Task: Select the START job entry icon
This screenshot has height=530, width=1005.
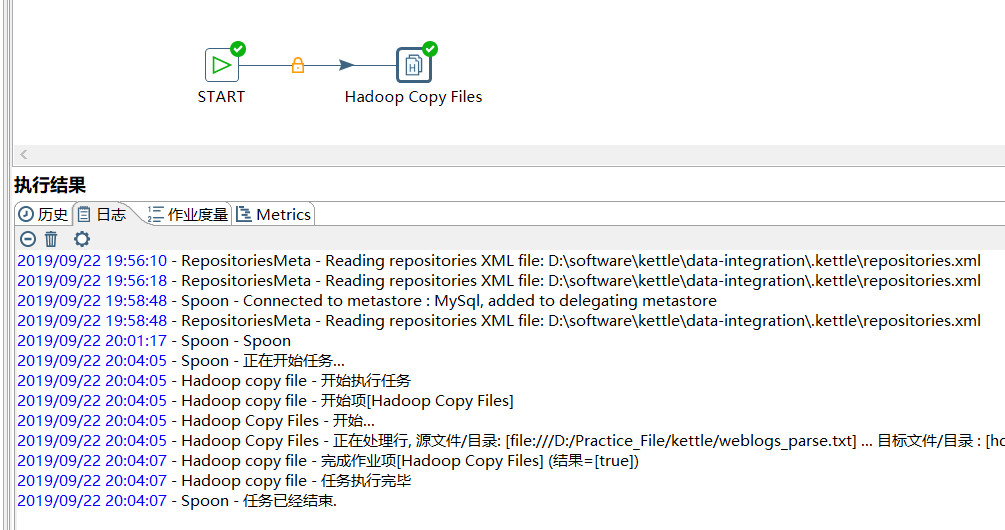Action: coord(222,65)
